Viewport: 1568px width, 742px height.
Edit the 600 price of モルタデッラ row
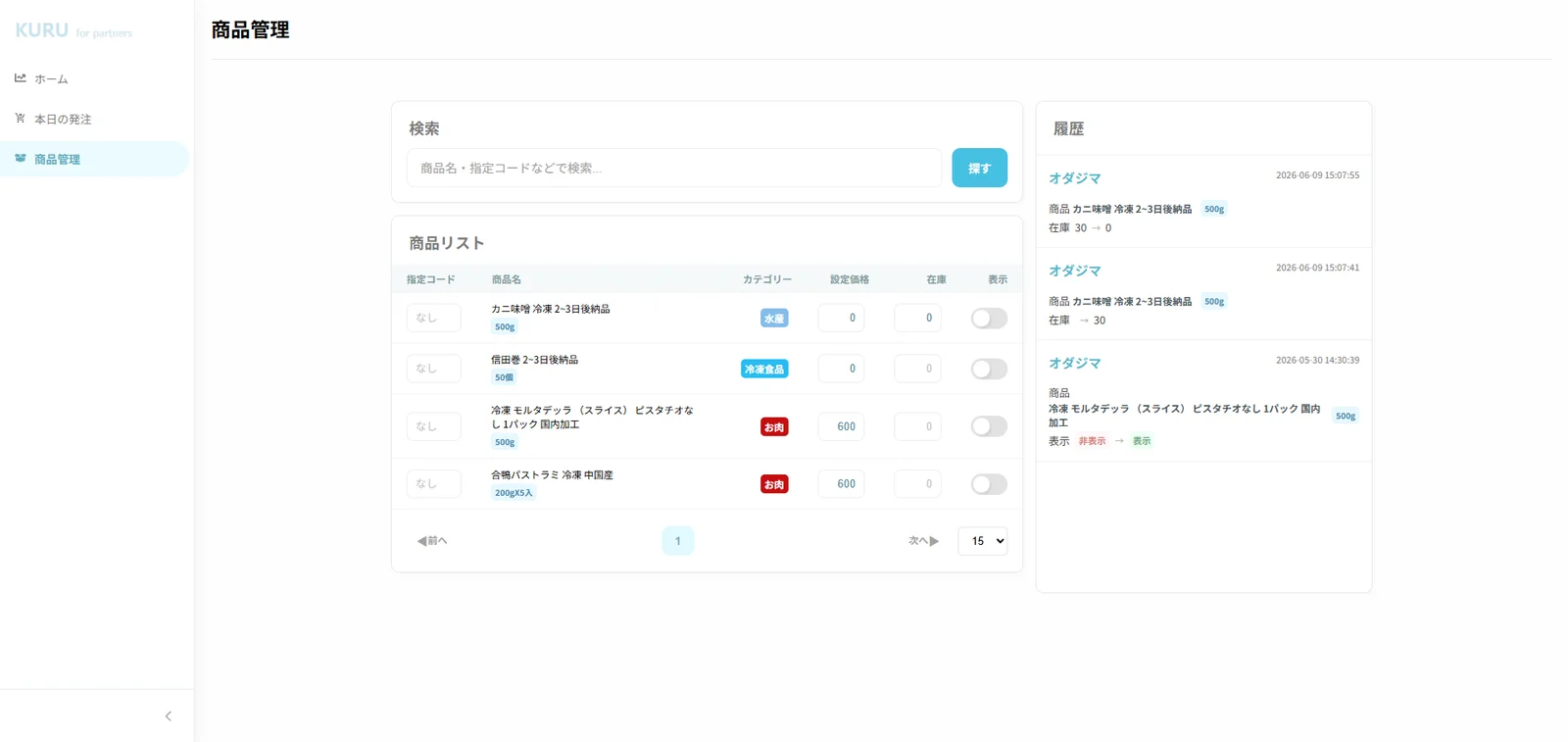841,426
